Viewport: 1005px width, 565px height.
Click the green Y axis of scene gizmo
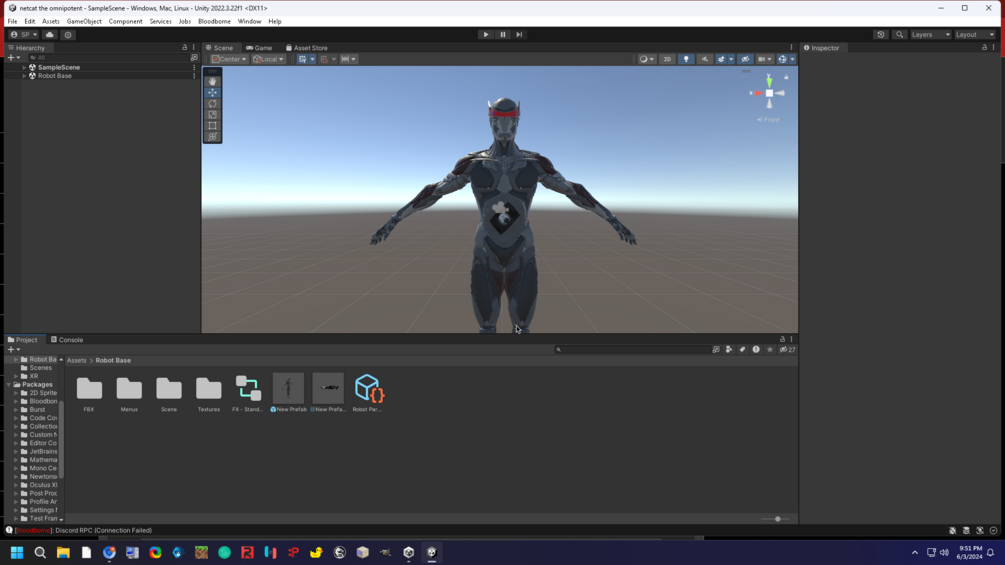click(x=769, y=81)
